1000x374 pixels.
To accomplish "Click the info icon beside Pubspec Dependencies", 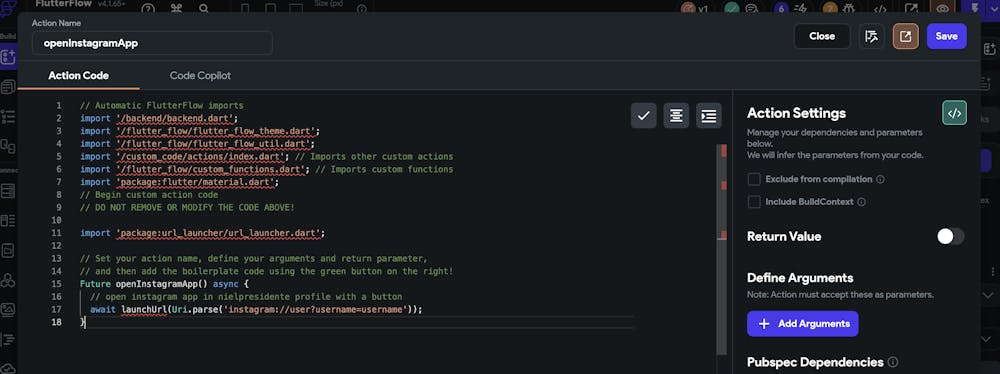I will point(893,363).
